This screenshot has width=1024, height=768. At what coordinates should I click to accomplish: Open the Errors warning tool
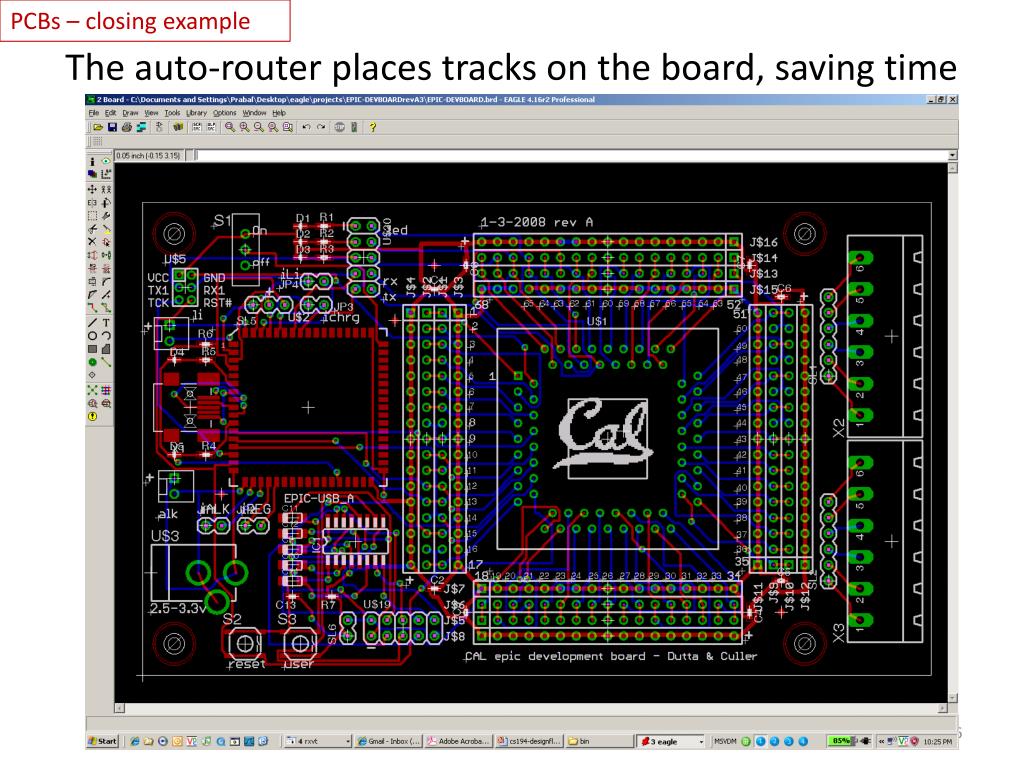coord(92,416)
